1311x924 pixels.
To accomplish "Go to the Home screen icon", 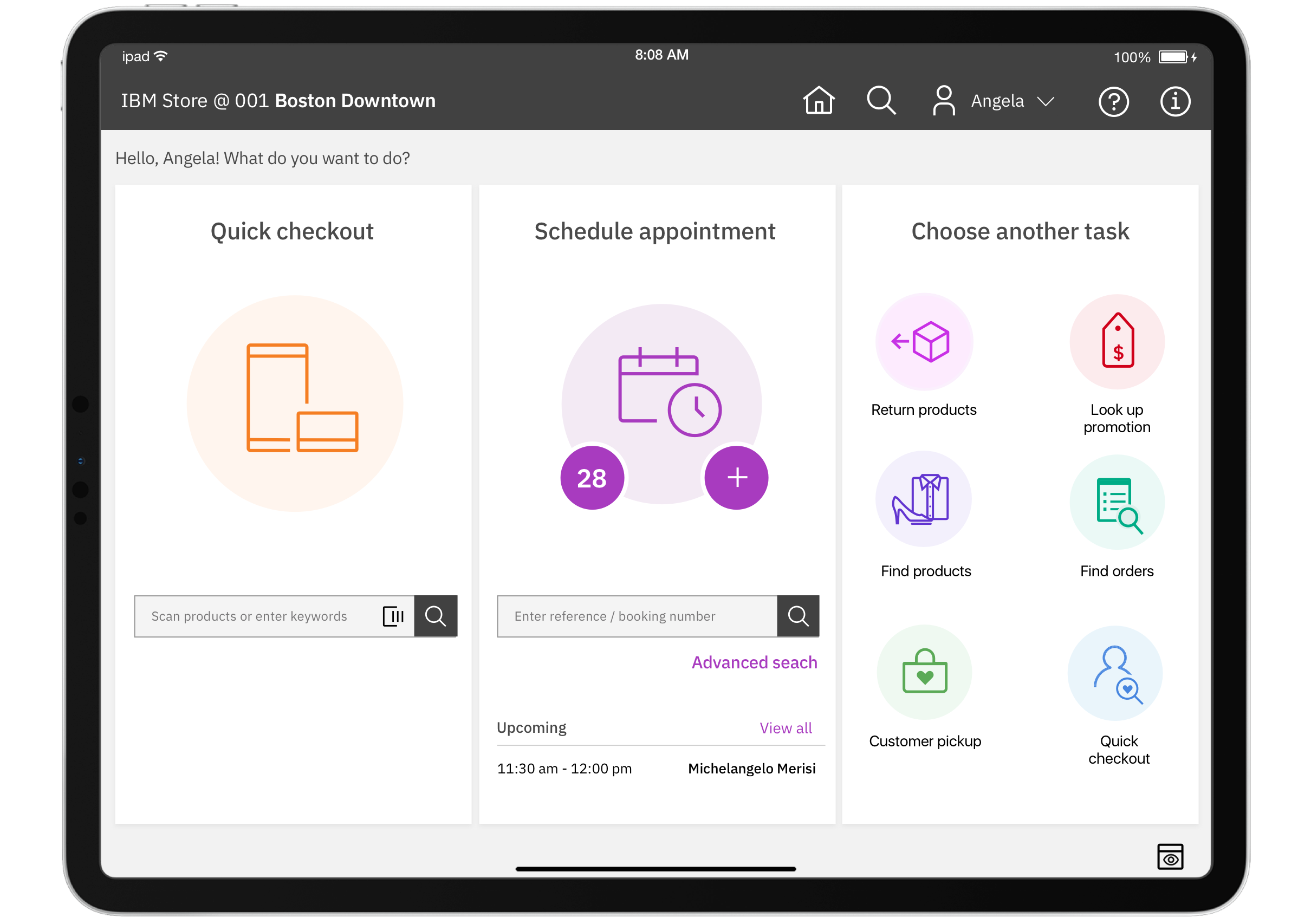I will click(818, 101).
